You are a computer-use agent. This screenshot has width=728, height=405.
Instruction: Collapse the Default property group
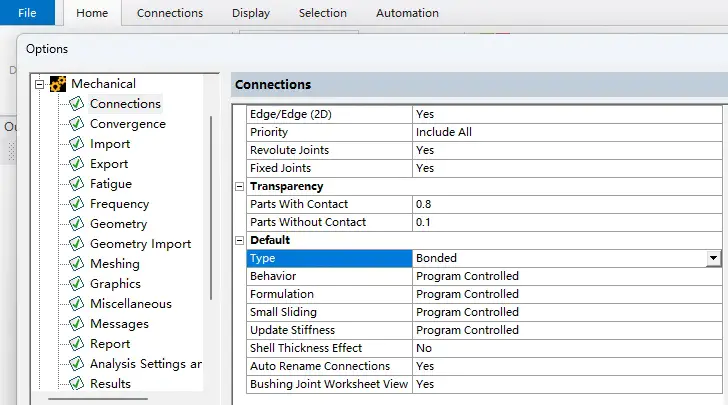(x=240, y=240)
